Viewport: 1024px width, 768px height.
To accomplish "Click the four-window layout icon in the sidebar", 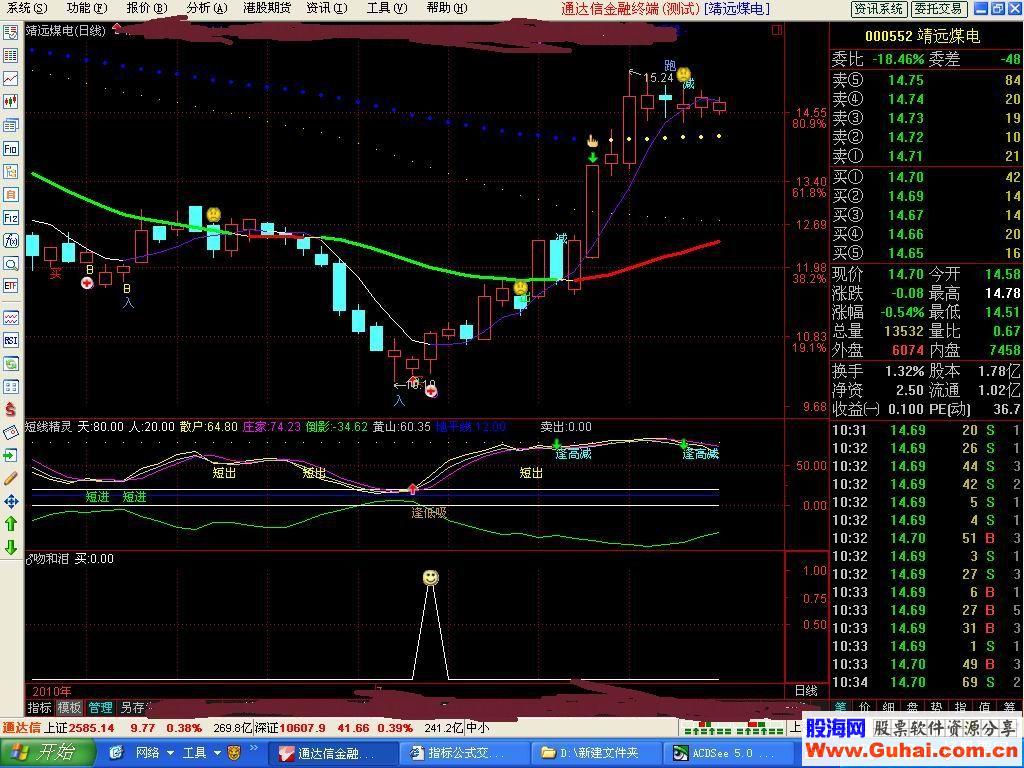I will pos(10,387).
